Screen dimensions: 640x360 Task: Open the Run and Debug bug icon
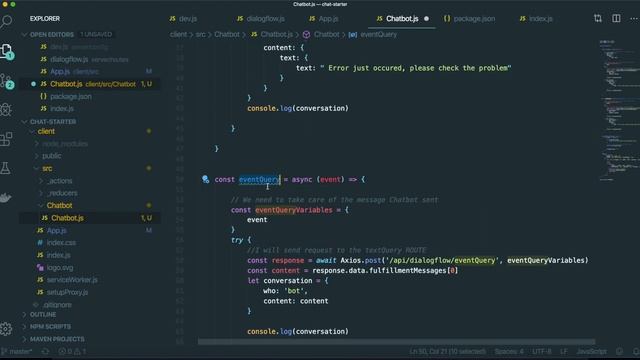(x=6, y=109)
